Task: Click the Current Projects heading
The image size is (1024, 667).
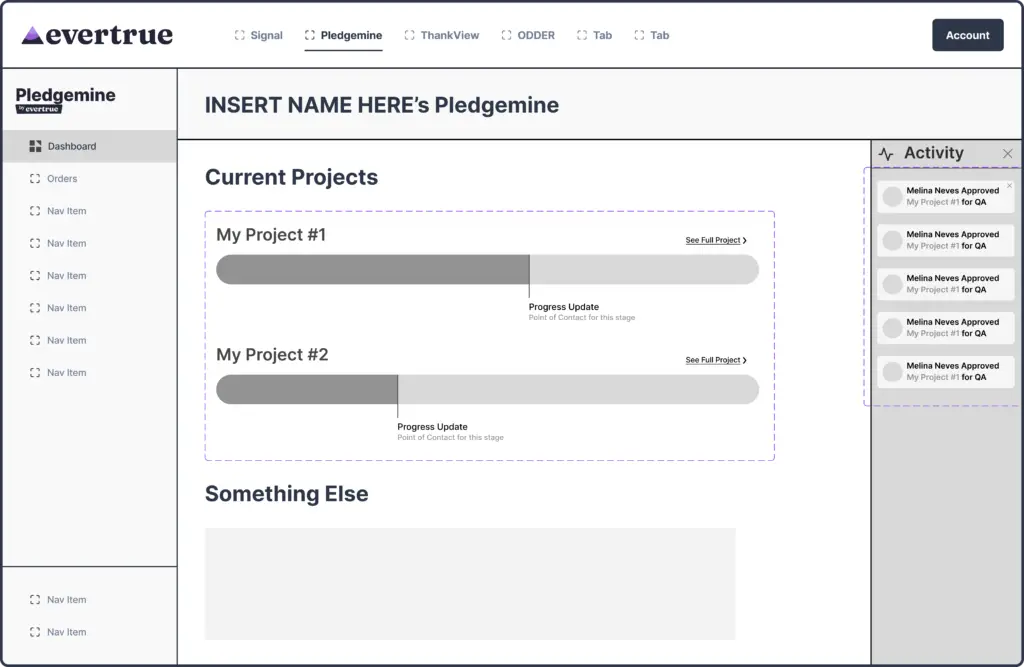Action: tap(291, 177)
